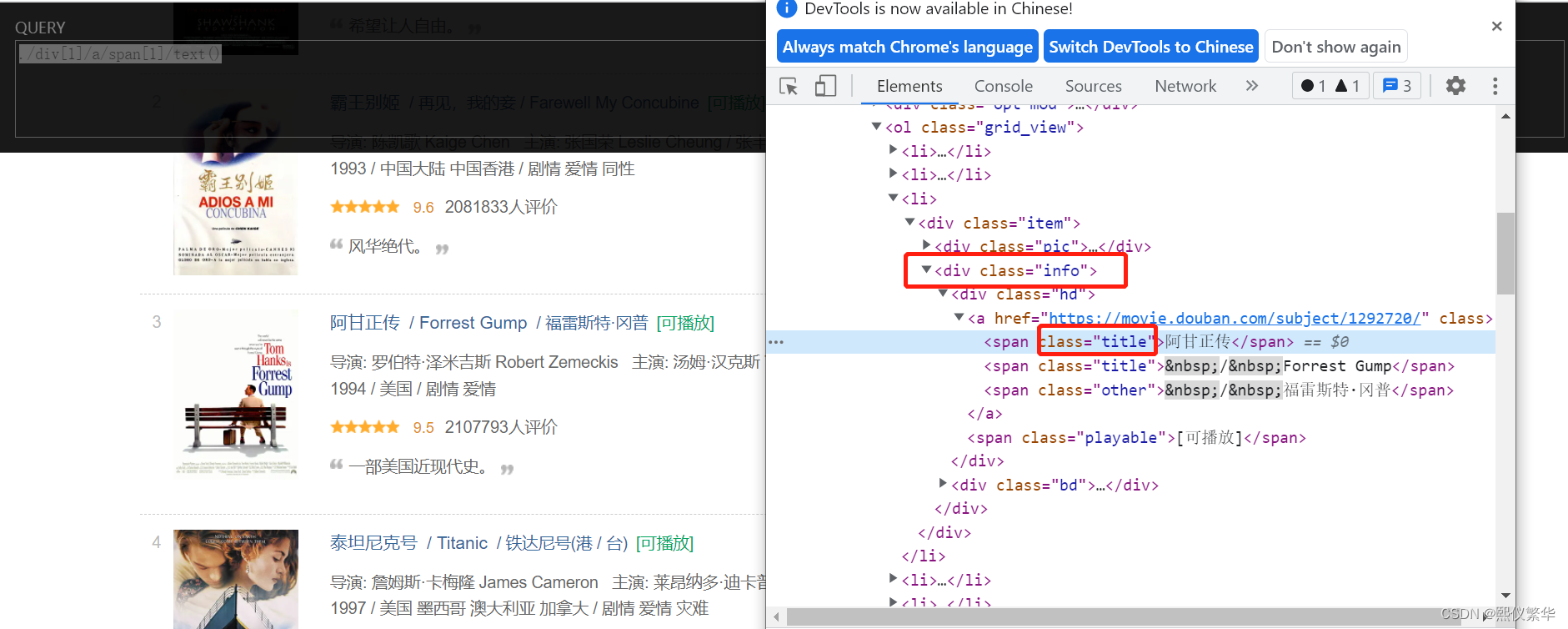Click the 2081833人评价 review count

501,207
